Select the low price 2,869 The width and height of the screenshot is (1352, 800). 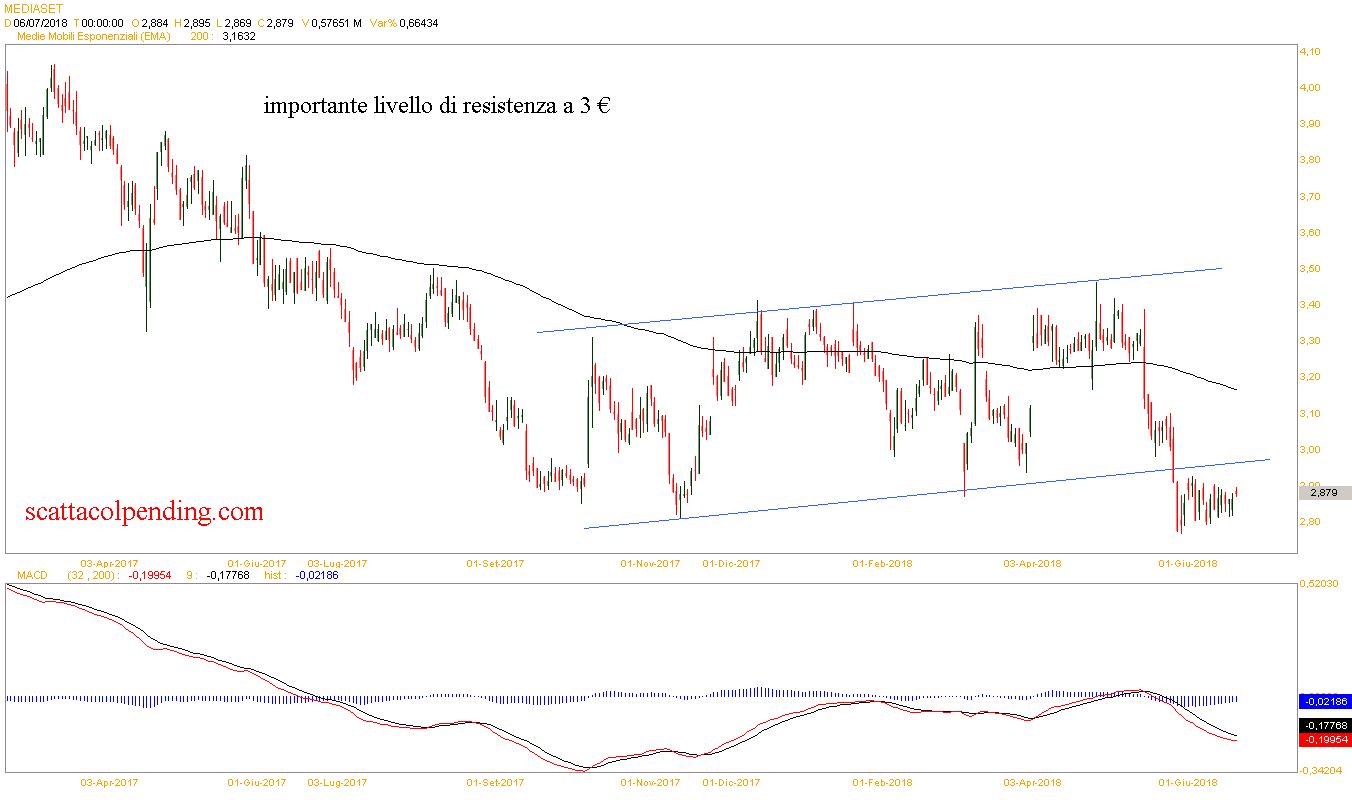239,23
